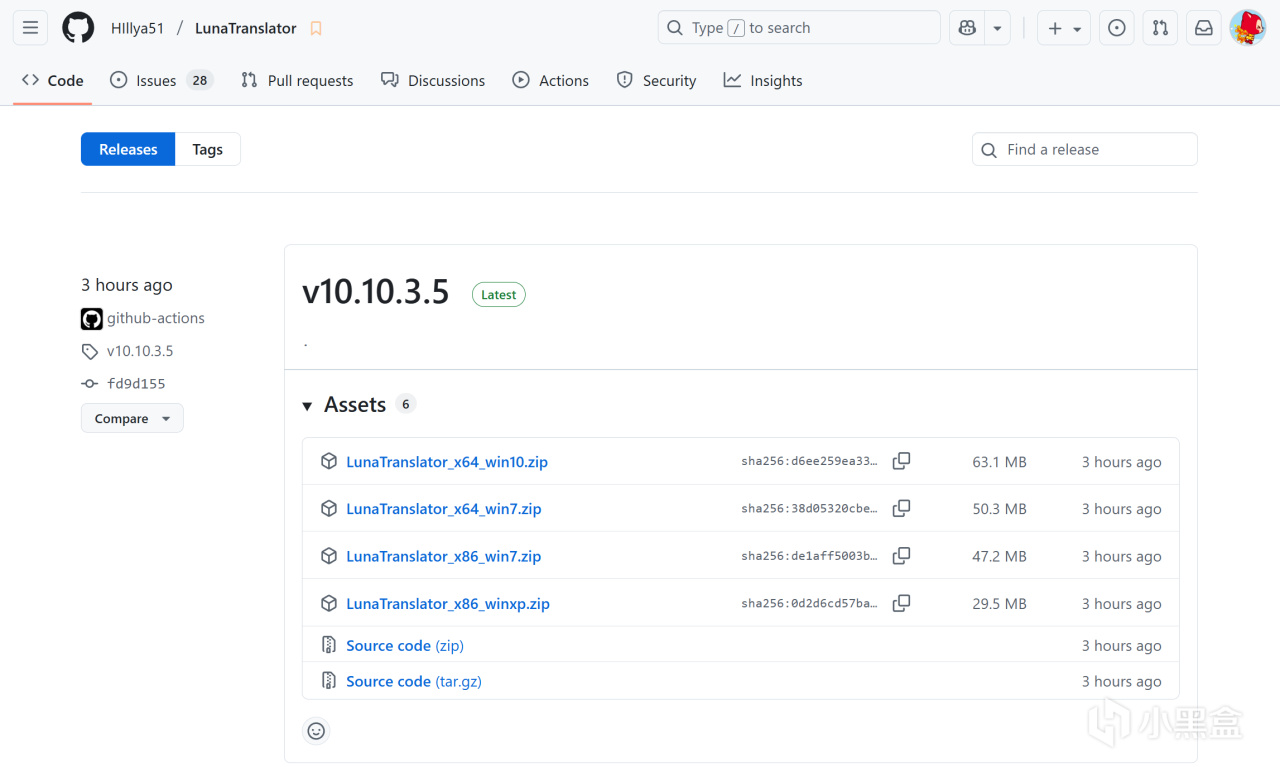1280x767 pixels.
Task: Expand the create new plus dropdown
Action: pos(1063,28)
